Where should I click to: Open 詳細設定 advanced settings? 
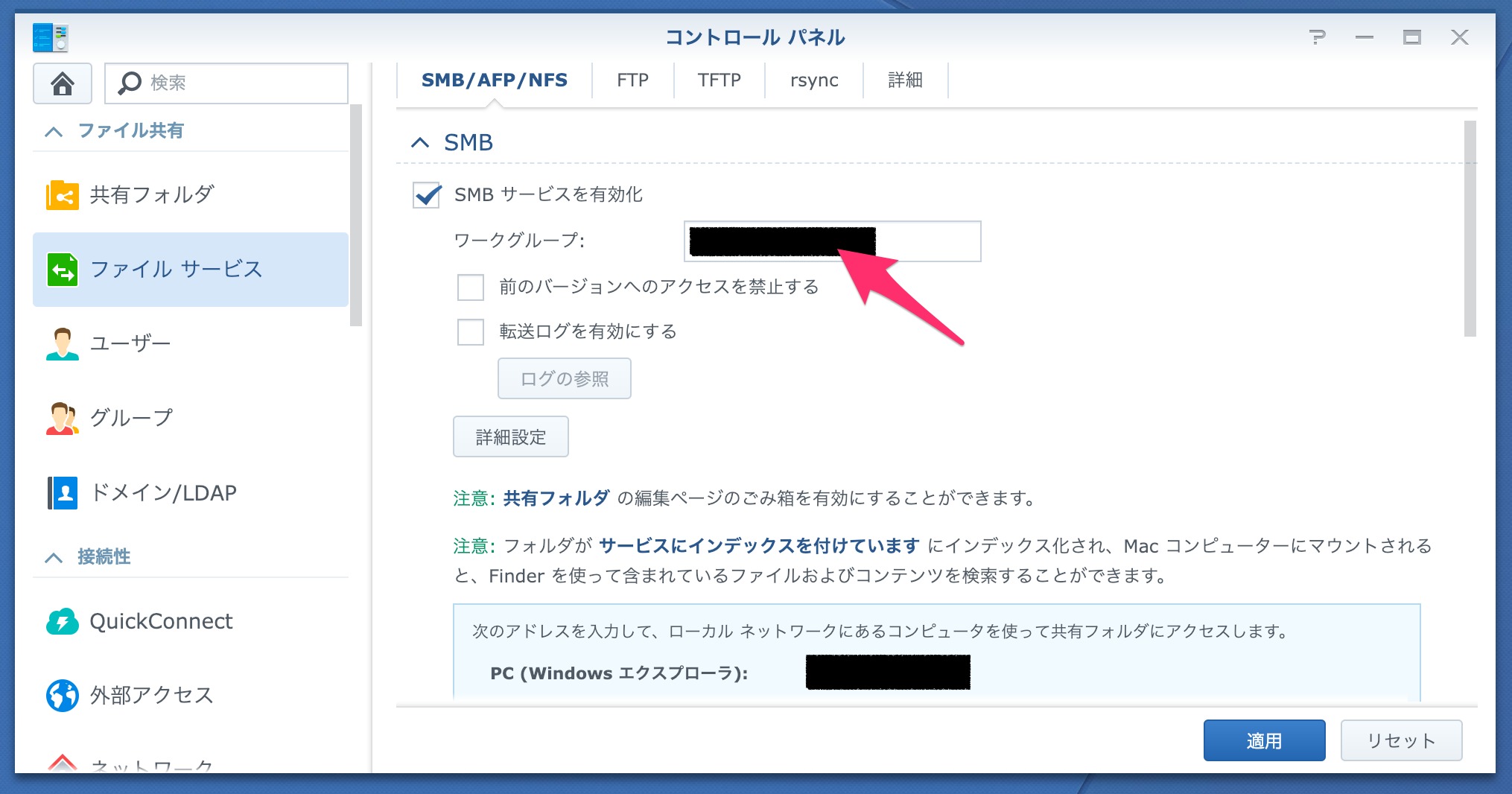(511, 436)
